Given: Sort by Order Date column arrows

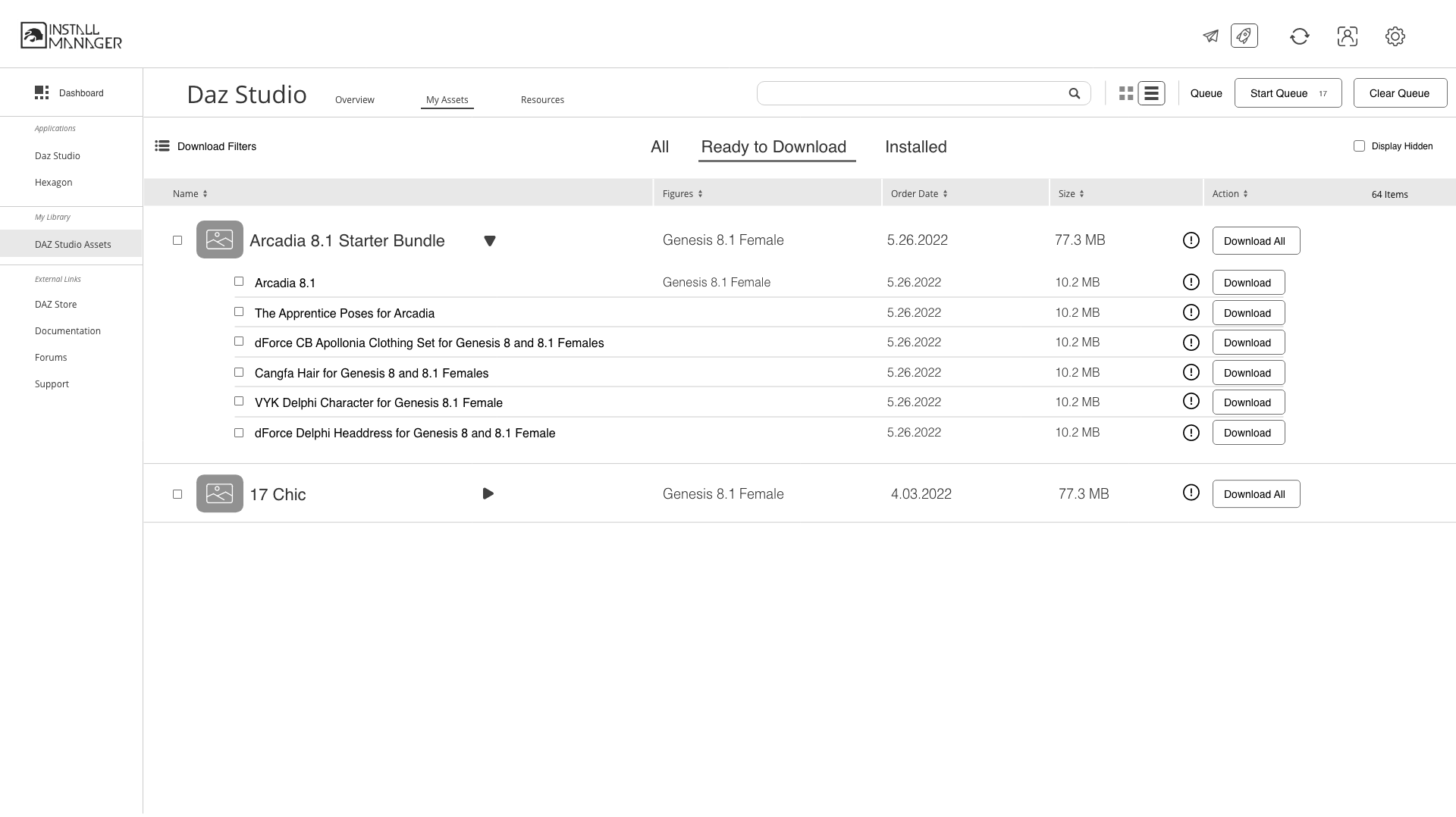Looking at the screenshot, I should point(945,194).
